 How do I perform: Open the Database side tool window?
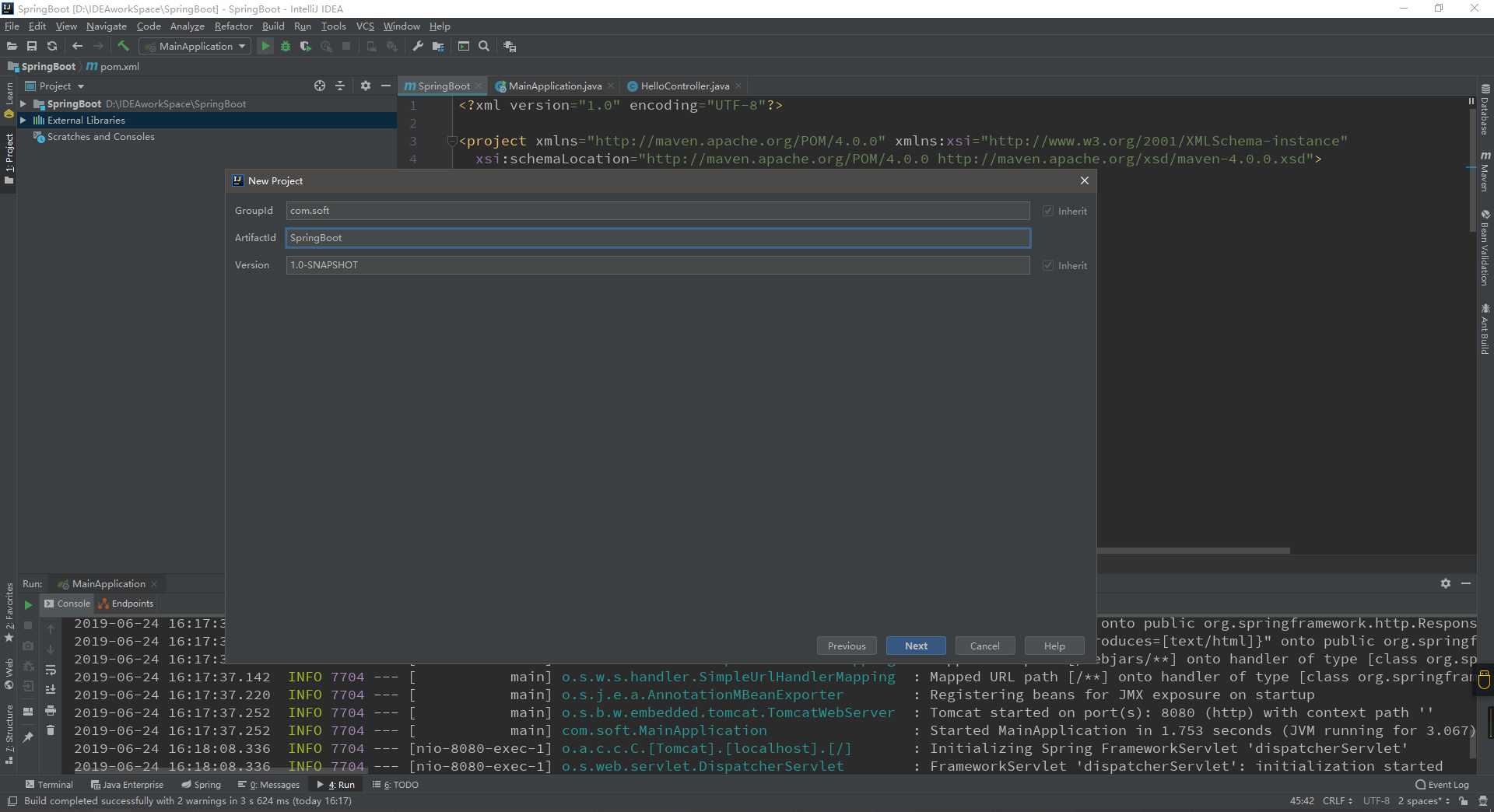[1485, 110]
